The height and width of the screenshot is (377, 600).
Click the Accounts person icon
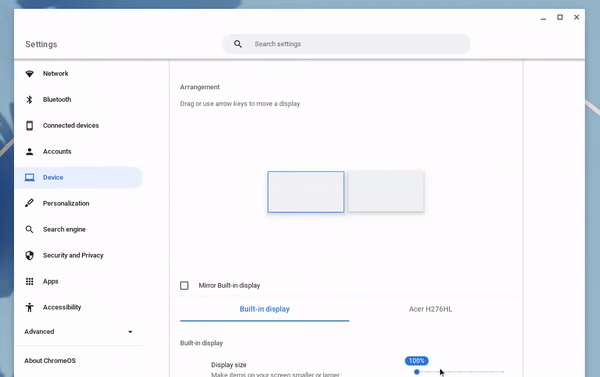(29, 152)
